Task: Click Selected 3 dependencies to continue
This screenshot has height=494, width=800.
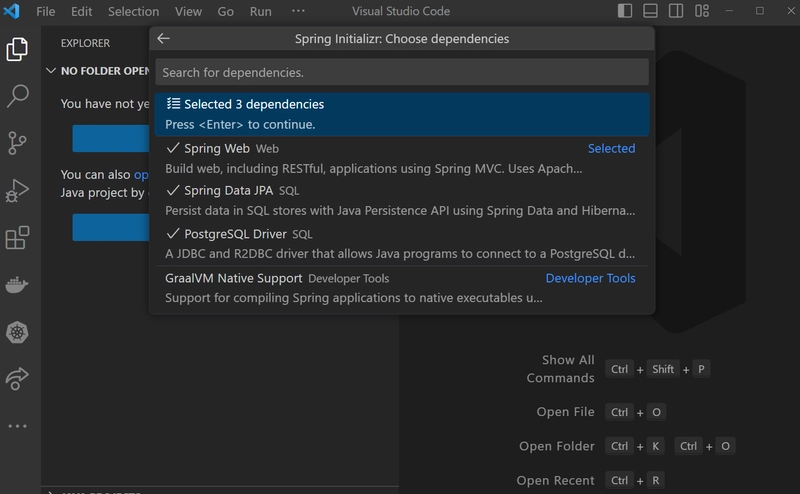Action: click(x=402, y=114)
